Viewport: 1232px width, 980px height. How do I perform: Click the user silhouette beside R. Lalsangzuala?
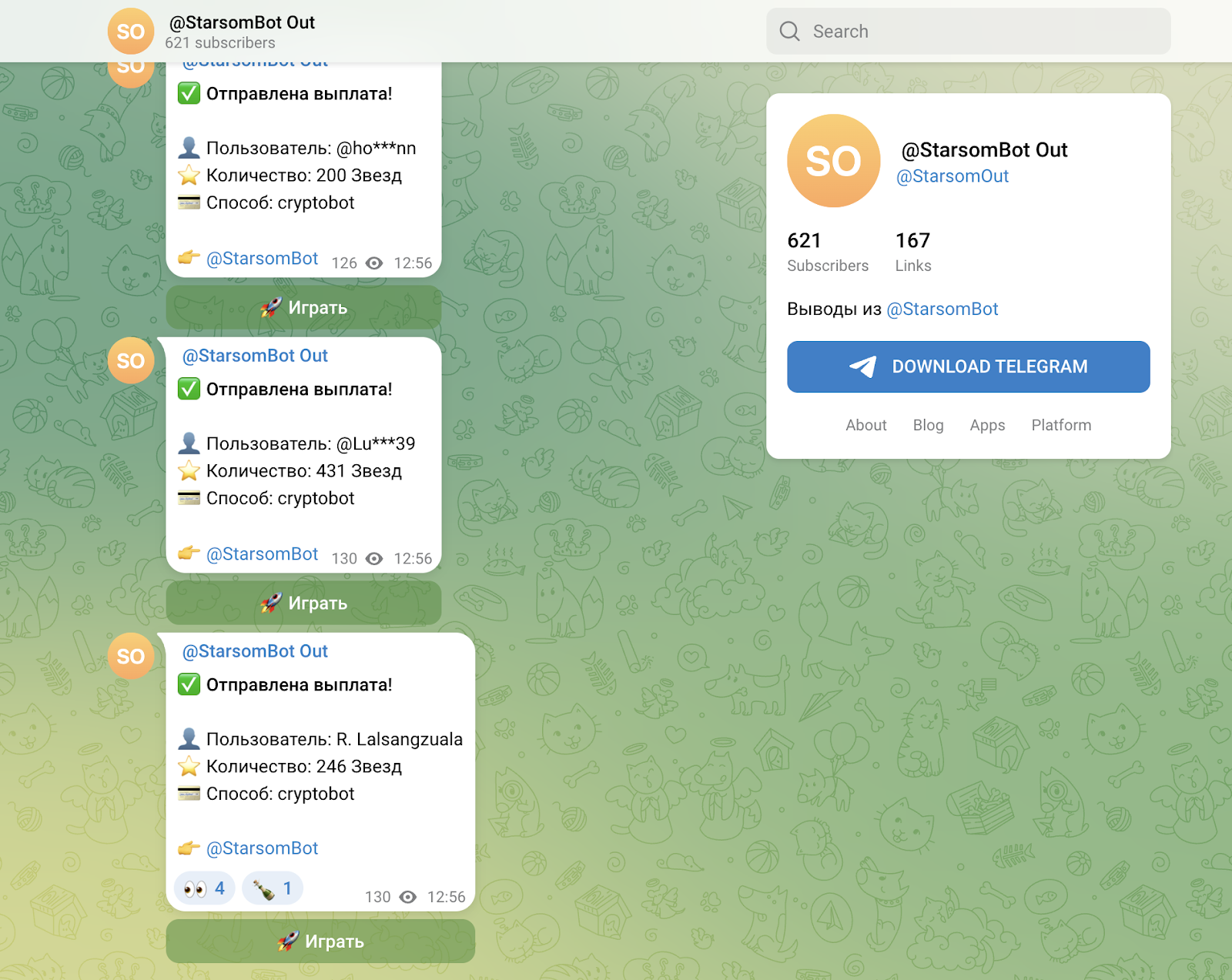[x=189, y=739]
